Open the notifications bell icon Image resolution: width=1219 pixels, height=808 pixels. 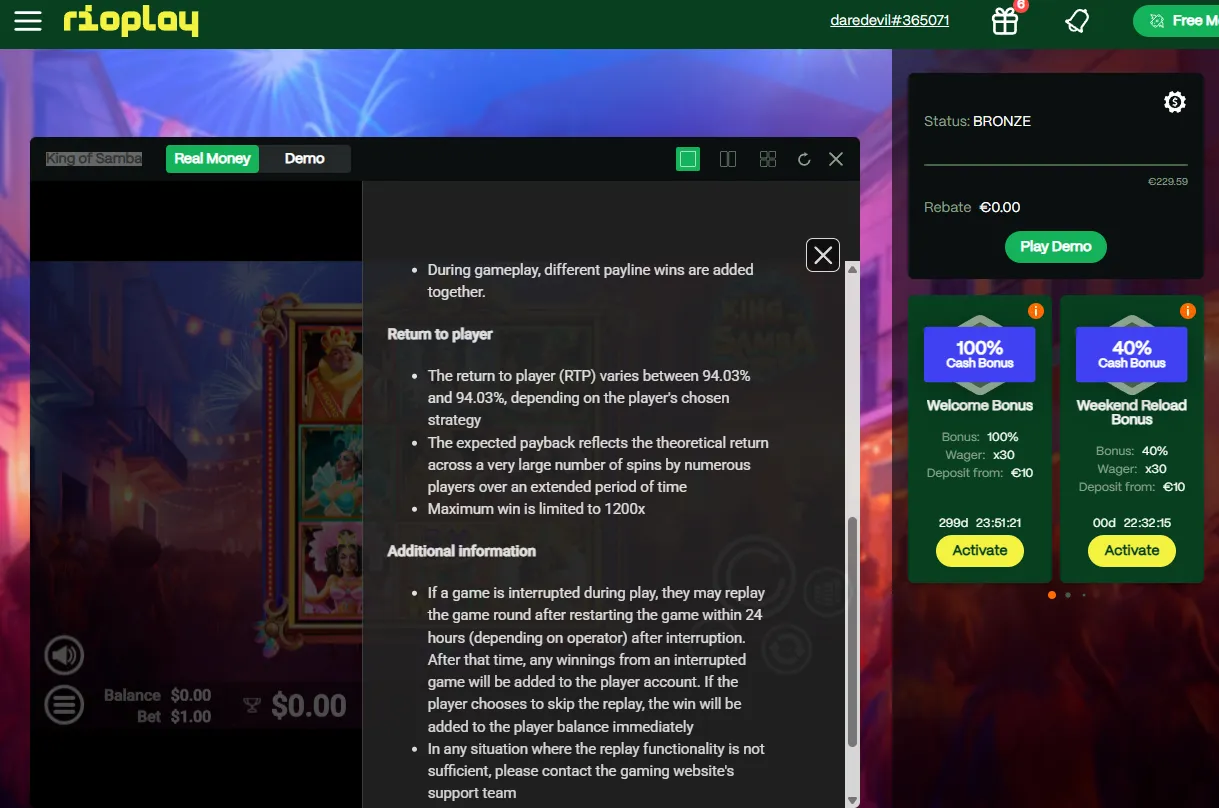pos(1077,21)
